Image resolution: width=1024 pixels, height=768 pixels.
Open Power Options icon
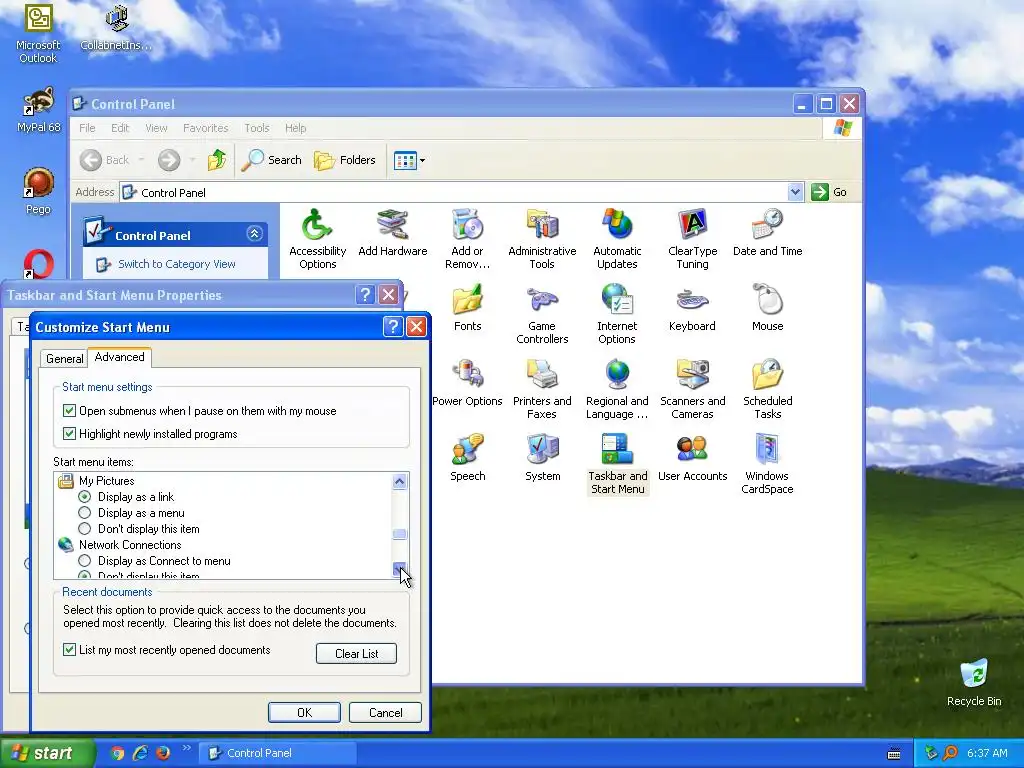point(468,383)
